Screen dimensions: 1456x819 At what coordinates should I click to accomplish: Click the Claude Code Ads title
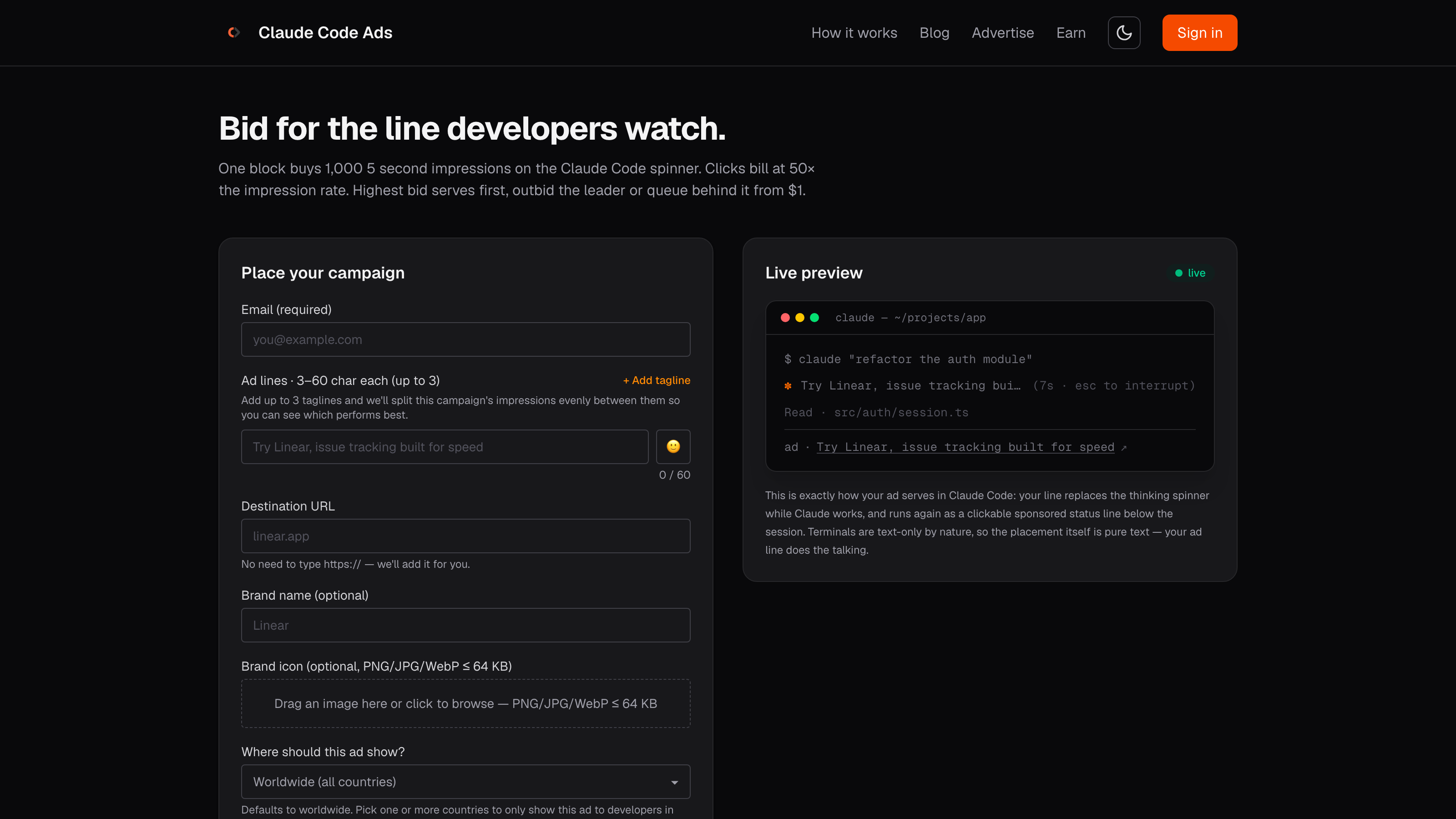pos(325,33)
